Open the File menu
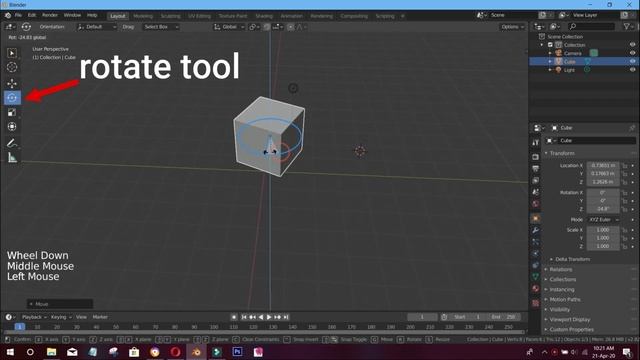This screenshot has width=640, height=360. [18, 15]
